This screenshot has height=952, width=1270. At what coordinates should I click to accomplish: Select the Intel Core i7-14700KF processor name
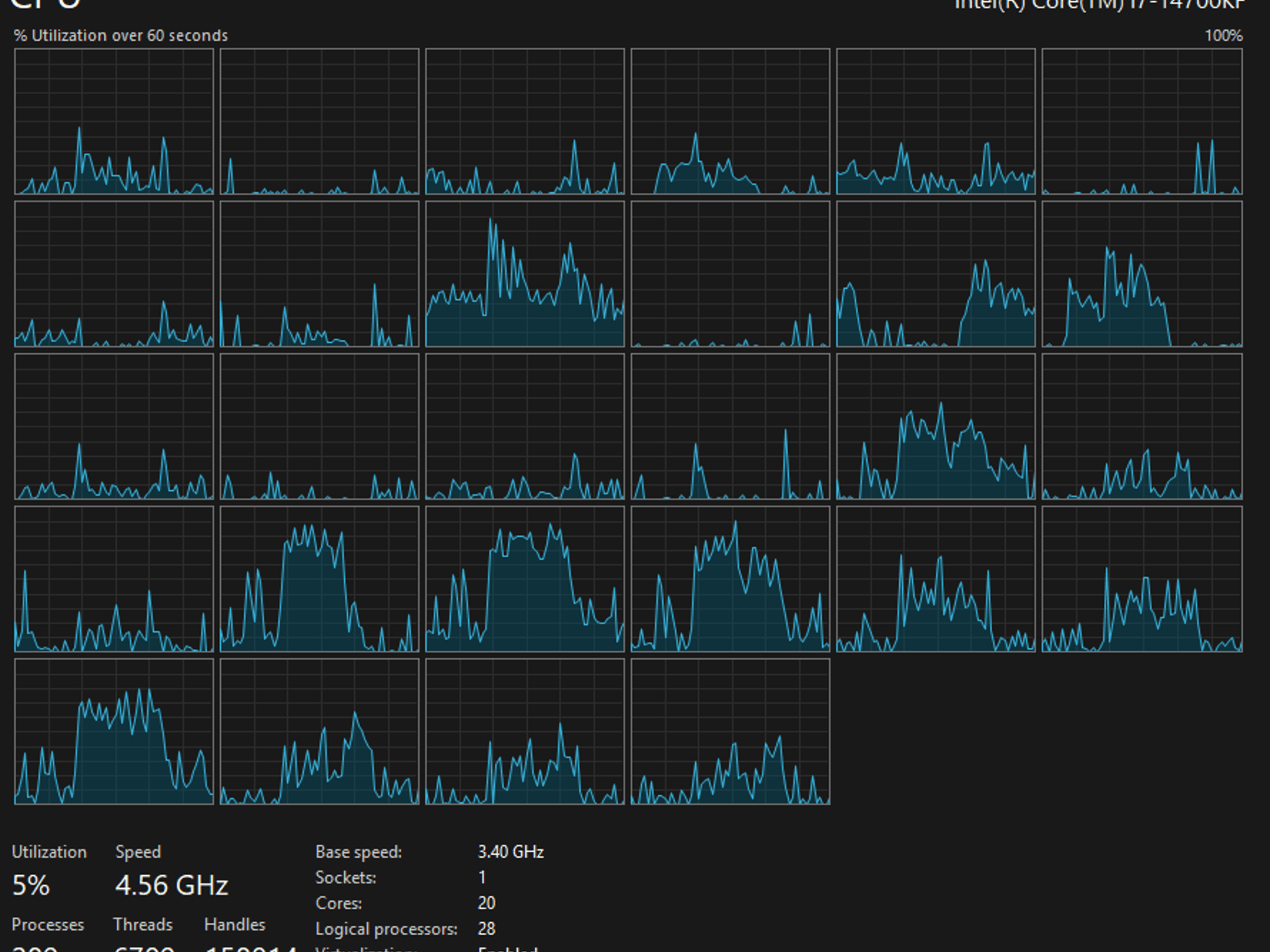pyautogui.click(x=1099, y=5)
